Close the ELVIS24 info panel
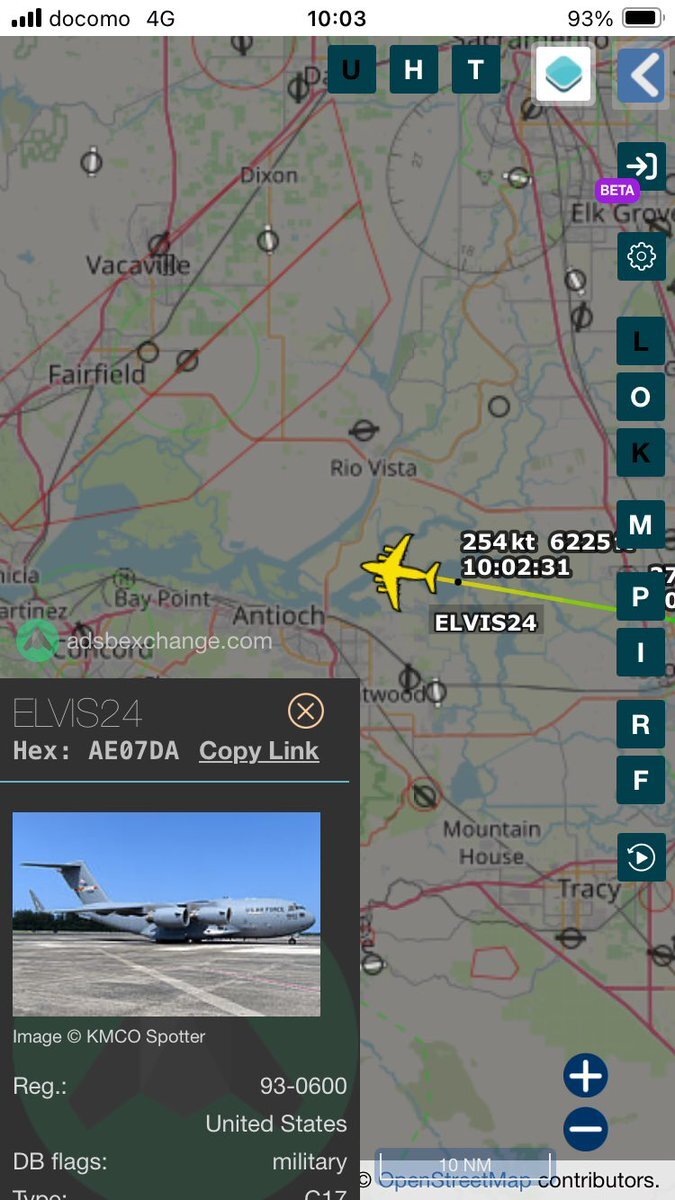675x1200 pixels. 306,711
